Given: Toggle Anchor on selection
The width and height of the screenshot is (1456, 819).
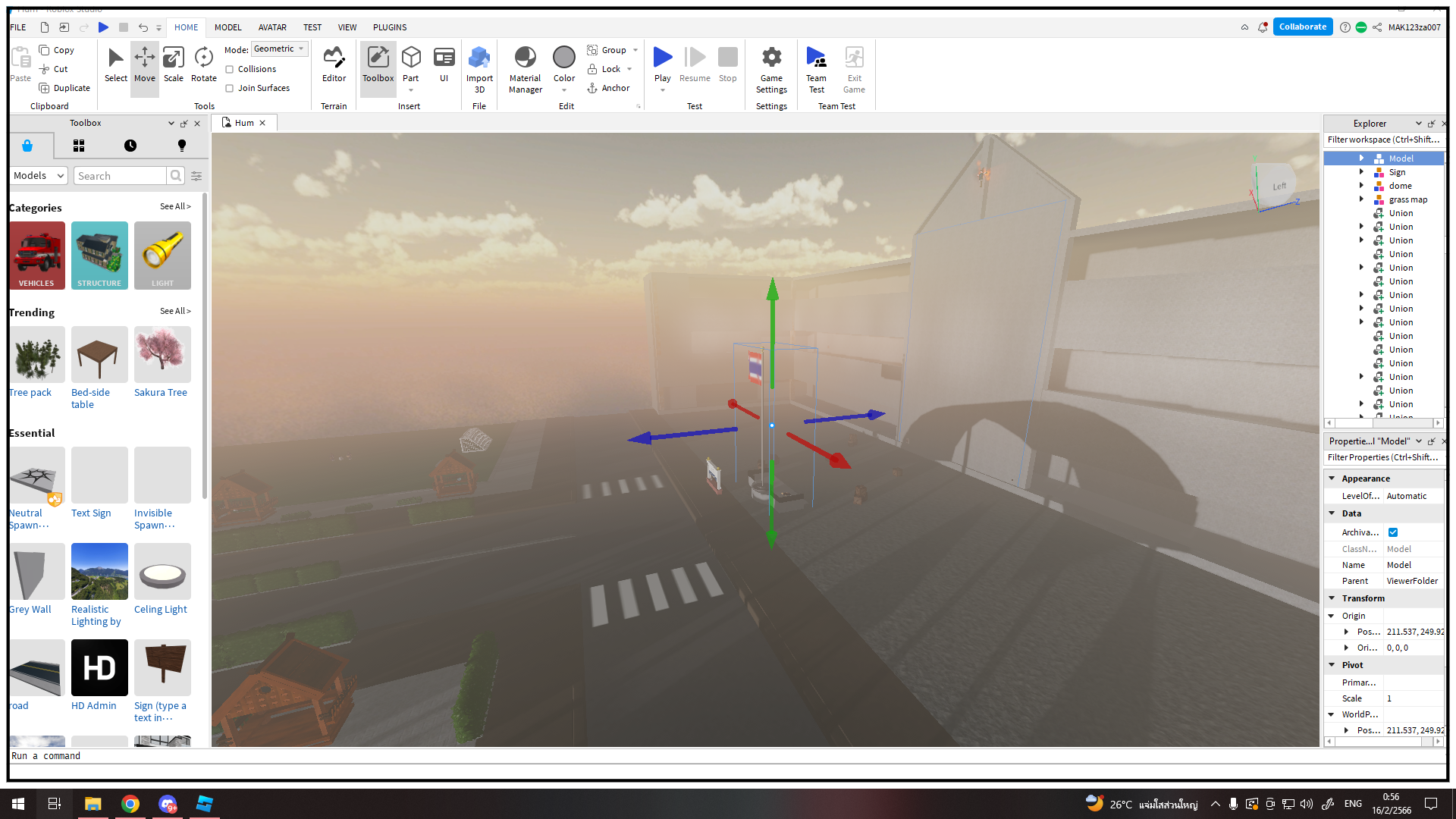Looking at the screenshot, I should (609, 89).
